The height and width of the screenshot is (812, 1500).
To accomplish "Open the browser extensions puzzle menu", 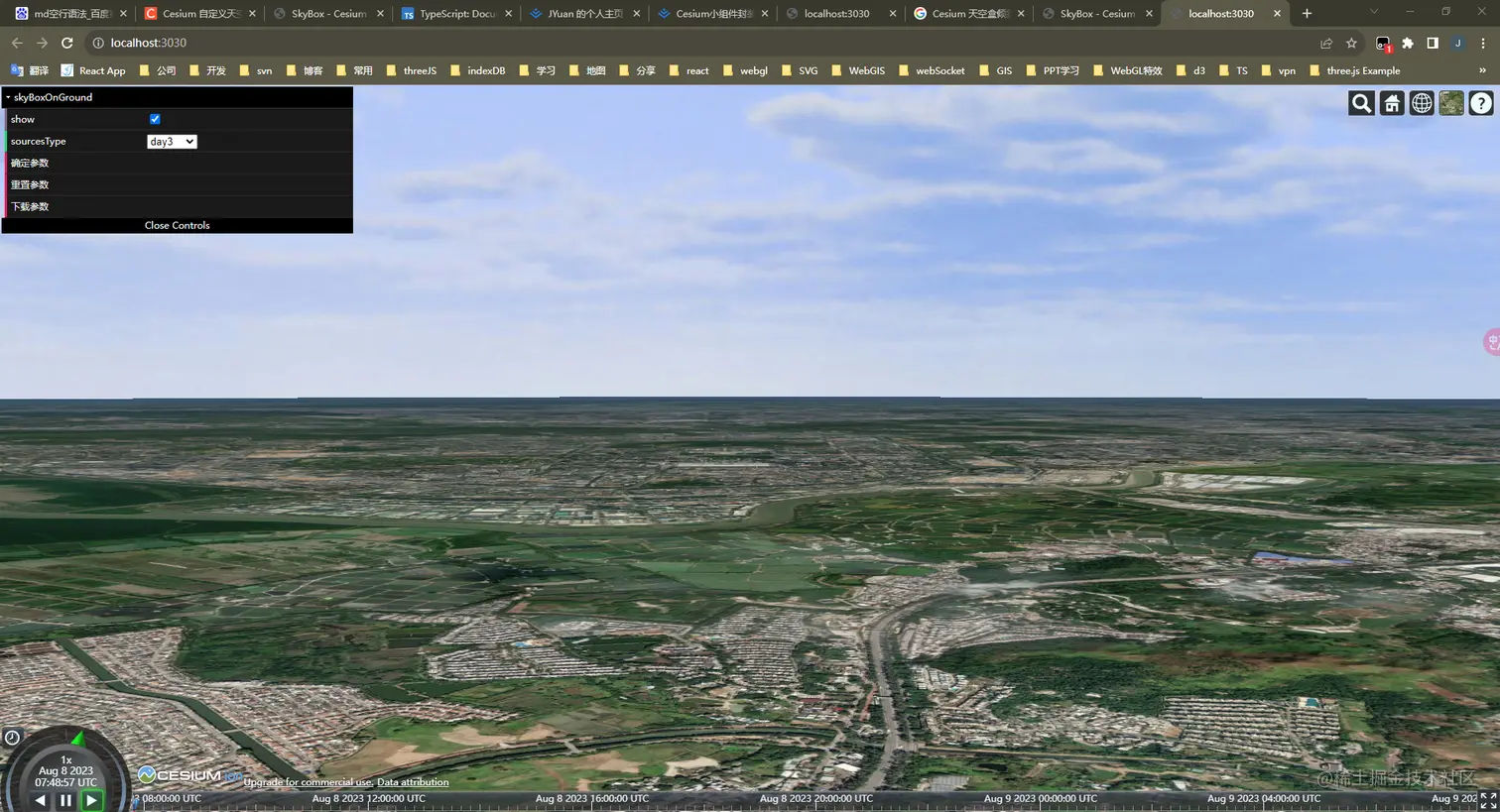I will (x=1408, y=43).
